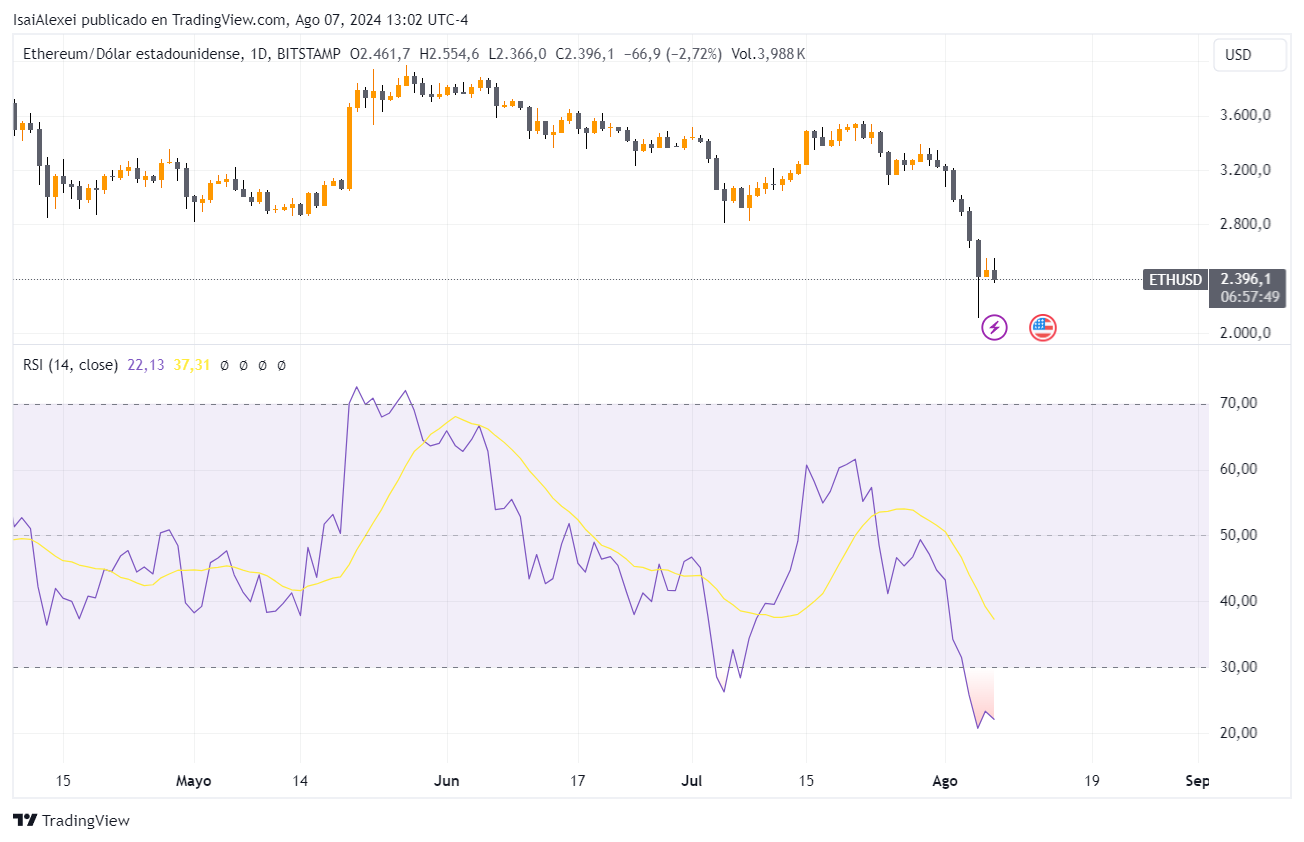Image resolution: width=1304 pixels, height=842 pixels.
Task: Click the Ethereum/Dólar estadounidense symbol title
Action: tap(131, 54)
